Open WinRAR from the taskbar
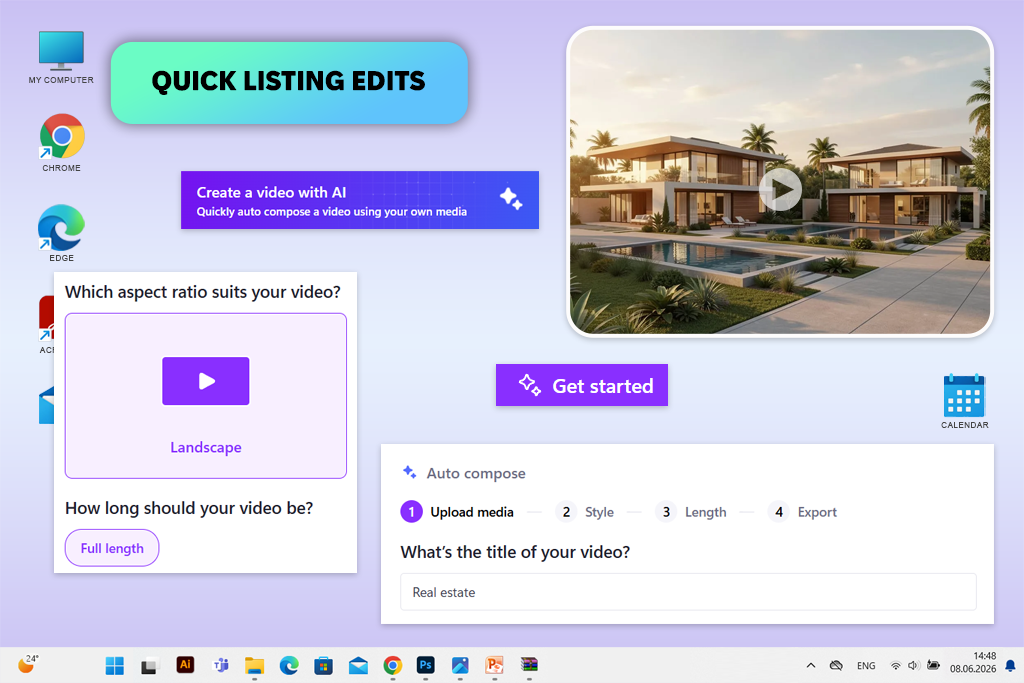The image size is (1024, 683). pyautogui.click(x=529, y=665)
